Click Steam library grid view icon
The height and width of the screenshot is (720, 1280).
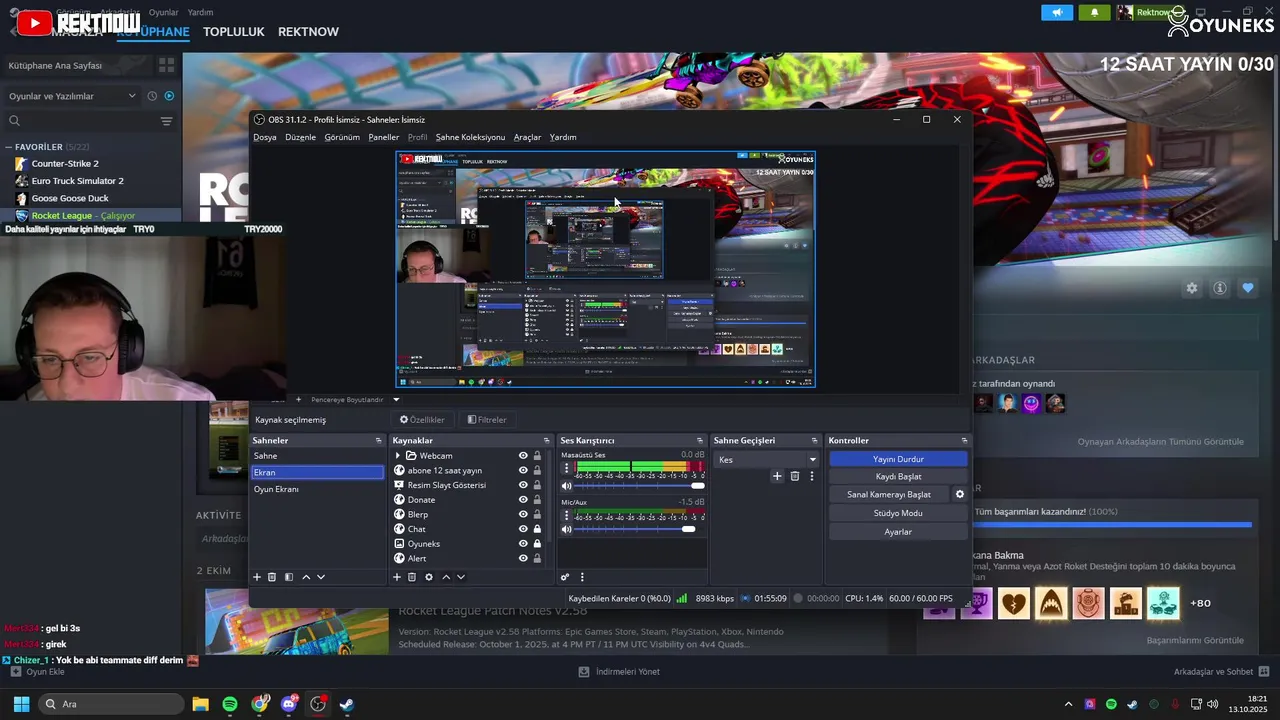(x=166, y=65)
